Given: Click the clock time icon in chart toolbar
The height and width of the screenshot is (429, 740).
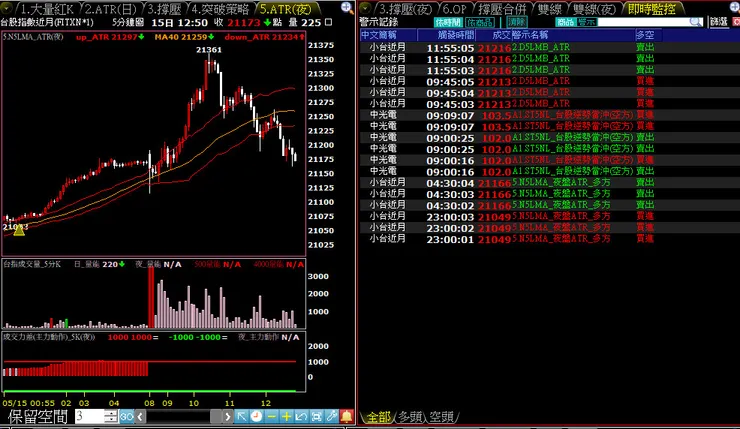Looking at the screenshot, I should point(256,416).
